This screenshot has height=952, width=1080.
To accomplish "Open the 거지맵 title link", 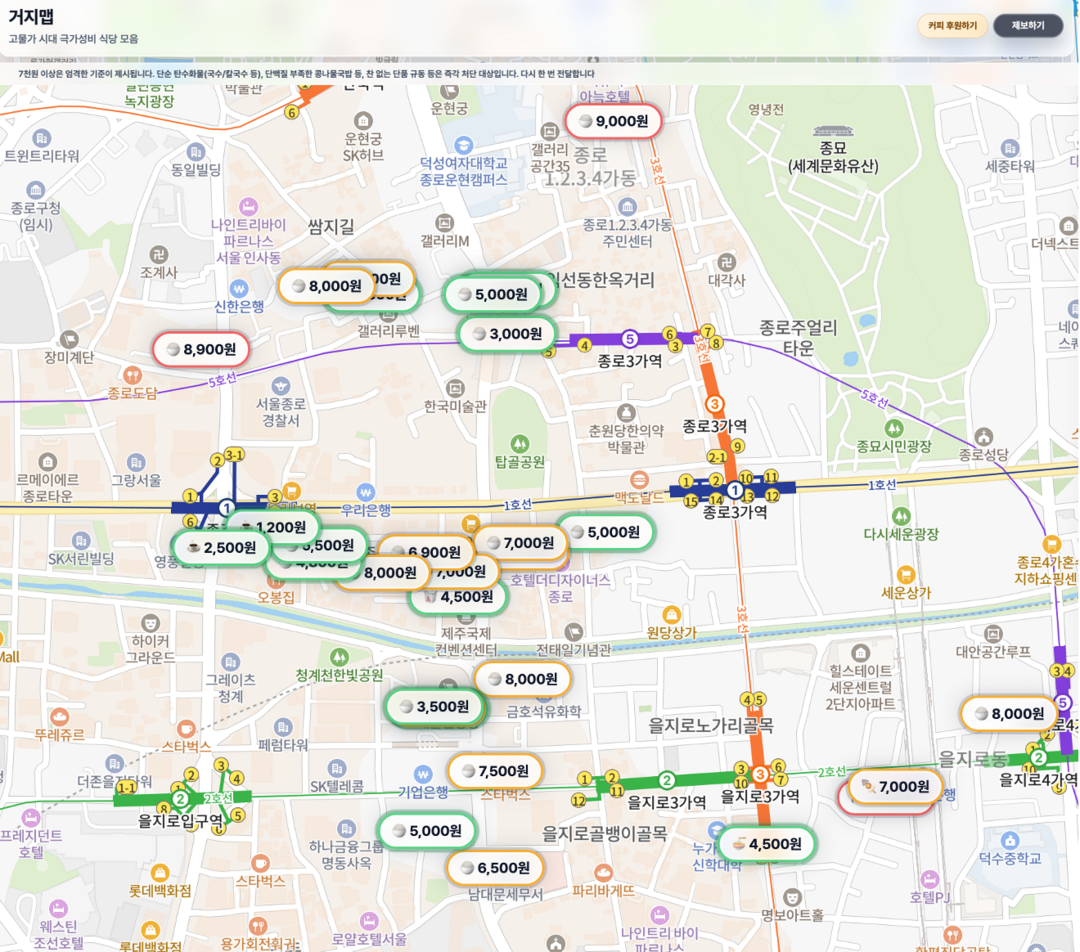I will [31, 17].
